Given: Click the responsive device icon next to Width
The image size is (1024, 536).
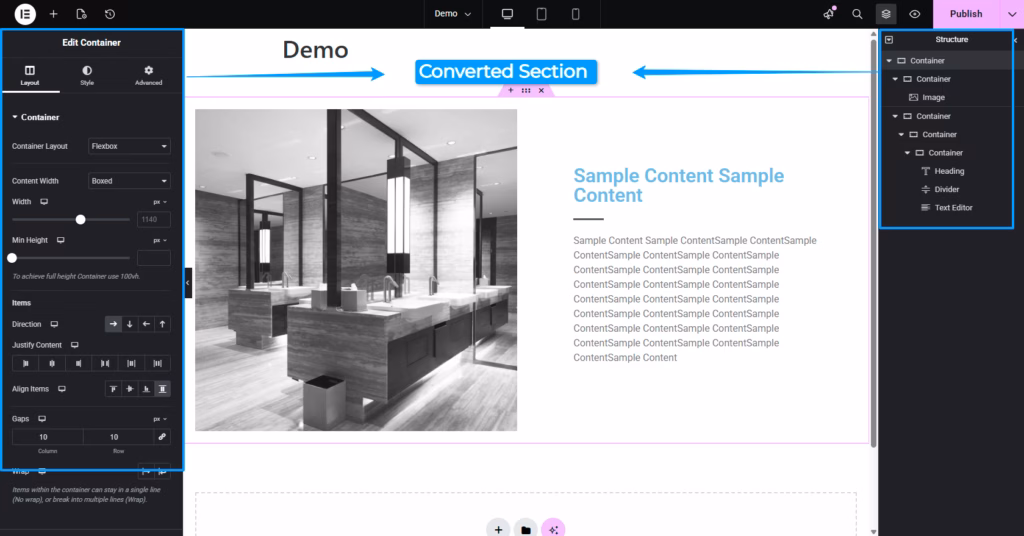Looking at the screenshot, I should point(44,202).
